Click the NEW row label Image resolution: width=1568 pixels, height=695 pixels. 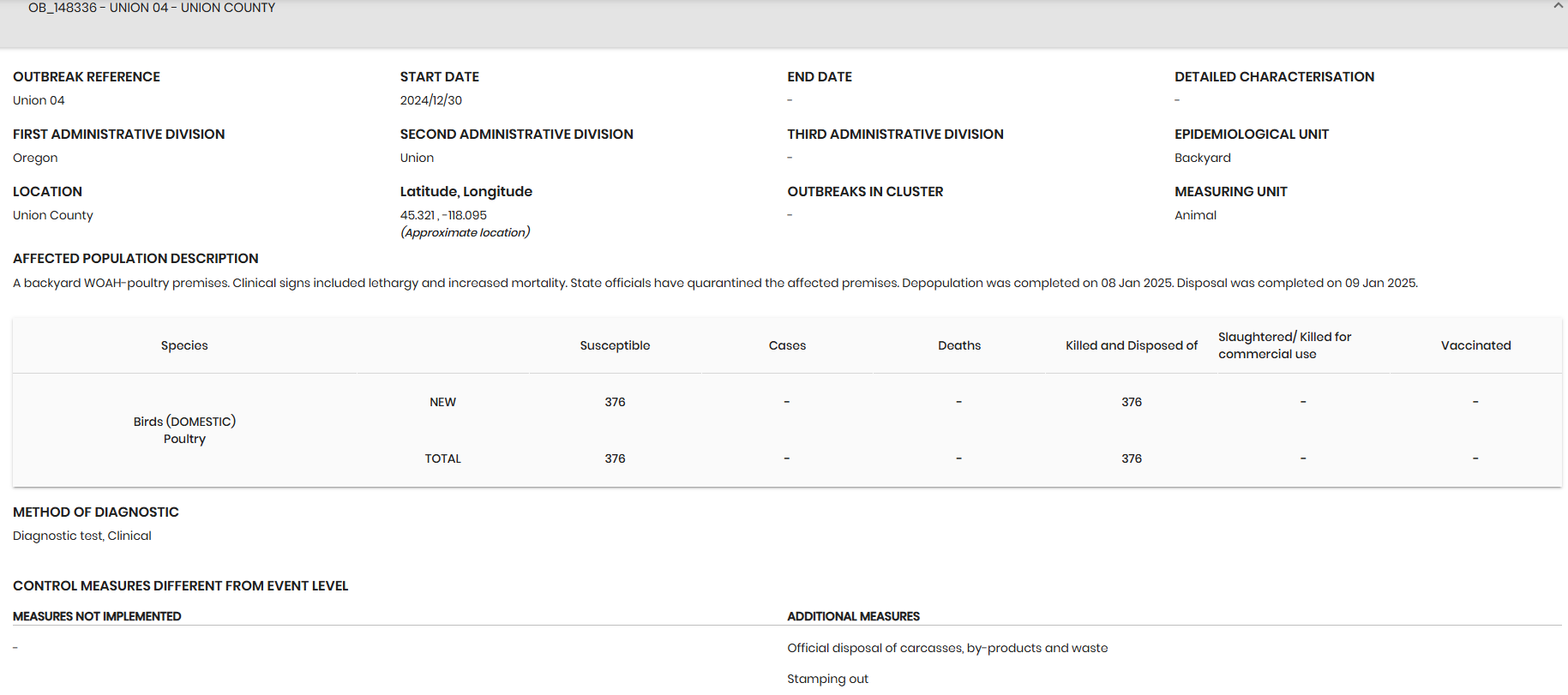pyautogui.click(x=442, y=402)
